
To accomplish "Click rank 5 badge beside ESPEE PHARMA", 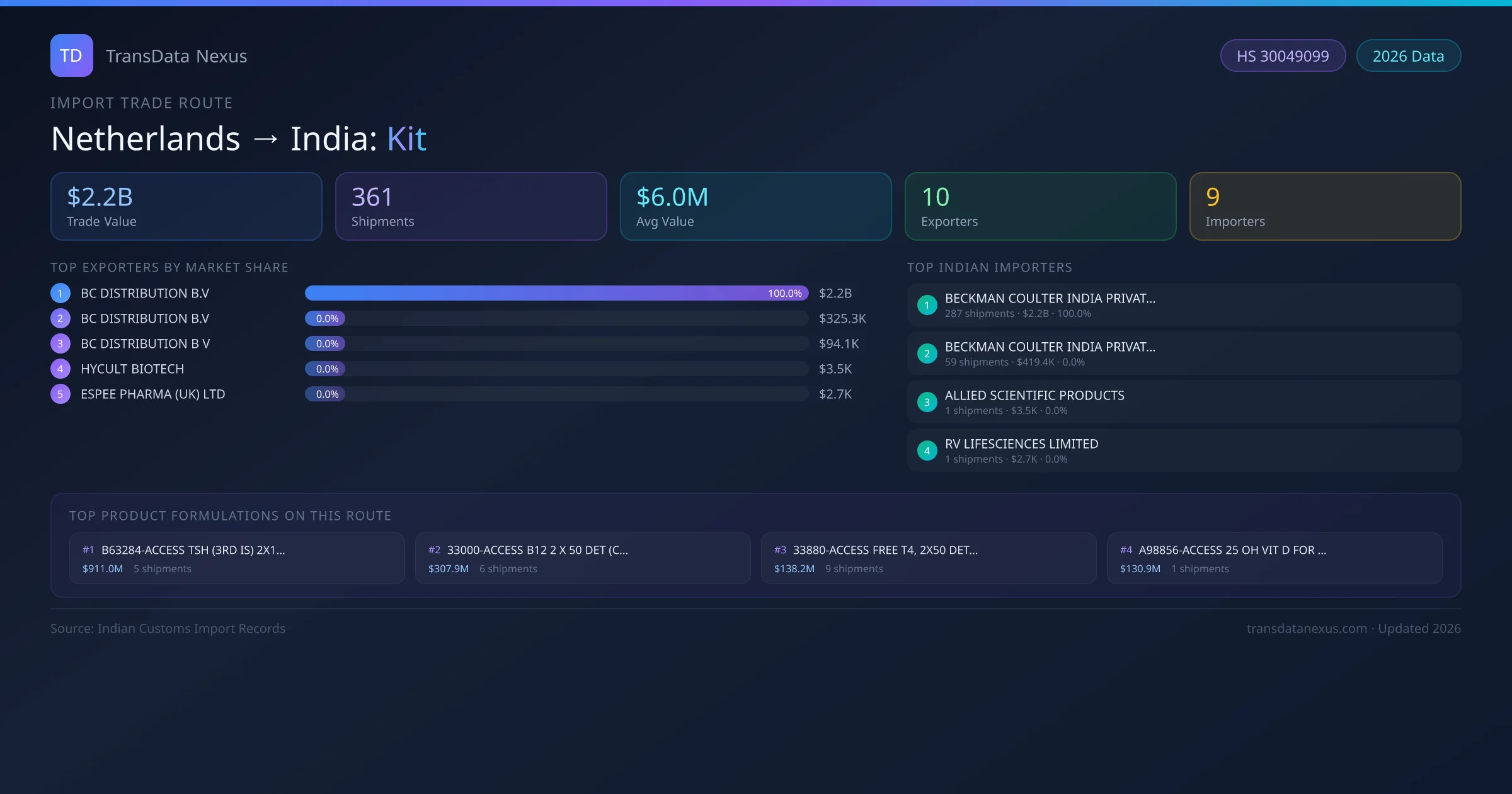I will 60,394.
